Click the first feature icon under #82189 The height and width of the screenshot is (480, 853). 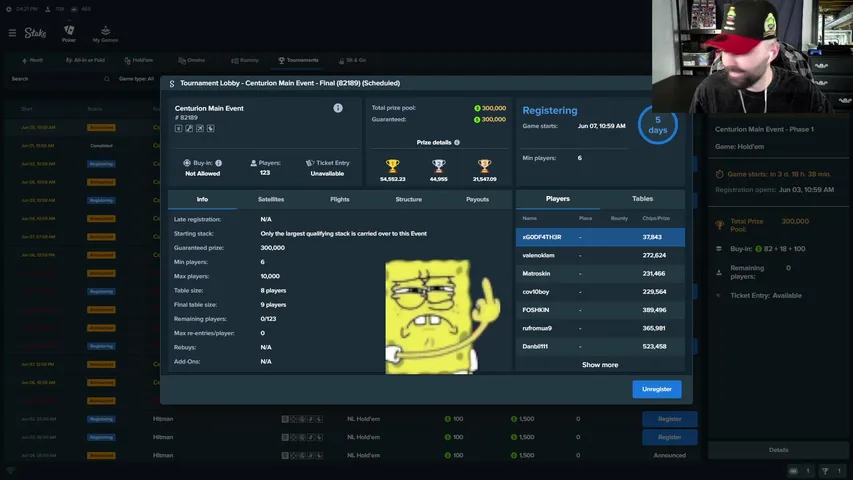click(x=178, y=128)
